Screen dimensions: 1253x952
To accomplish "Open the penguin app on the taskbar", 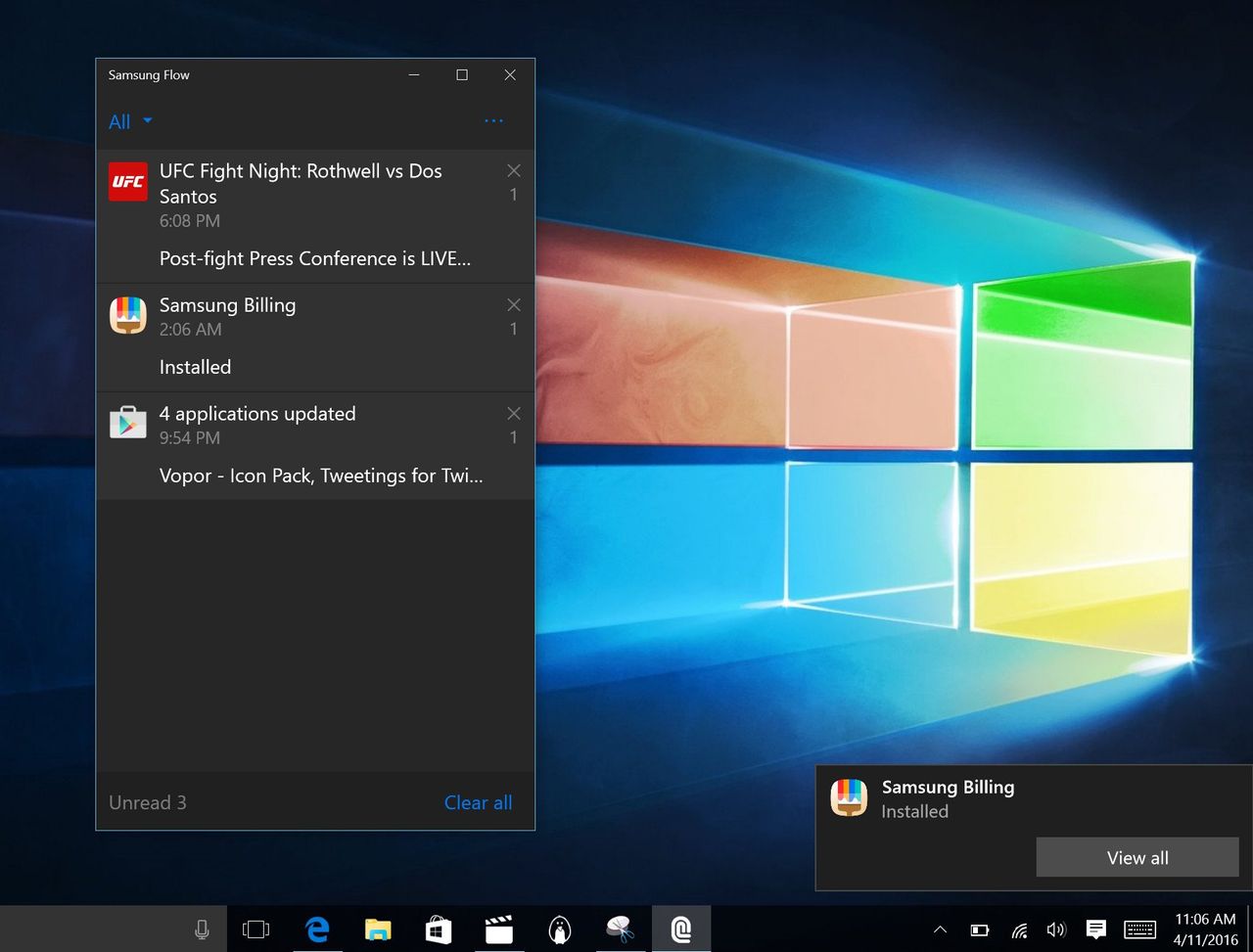I will point(560,929).
